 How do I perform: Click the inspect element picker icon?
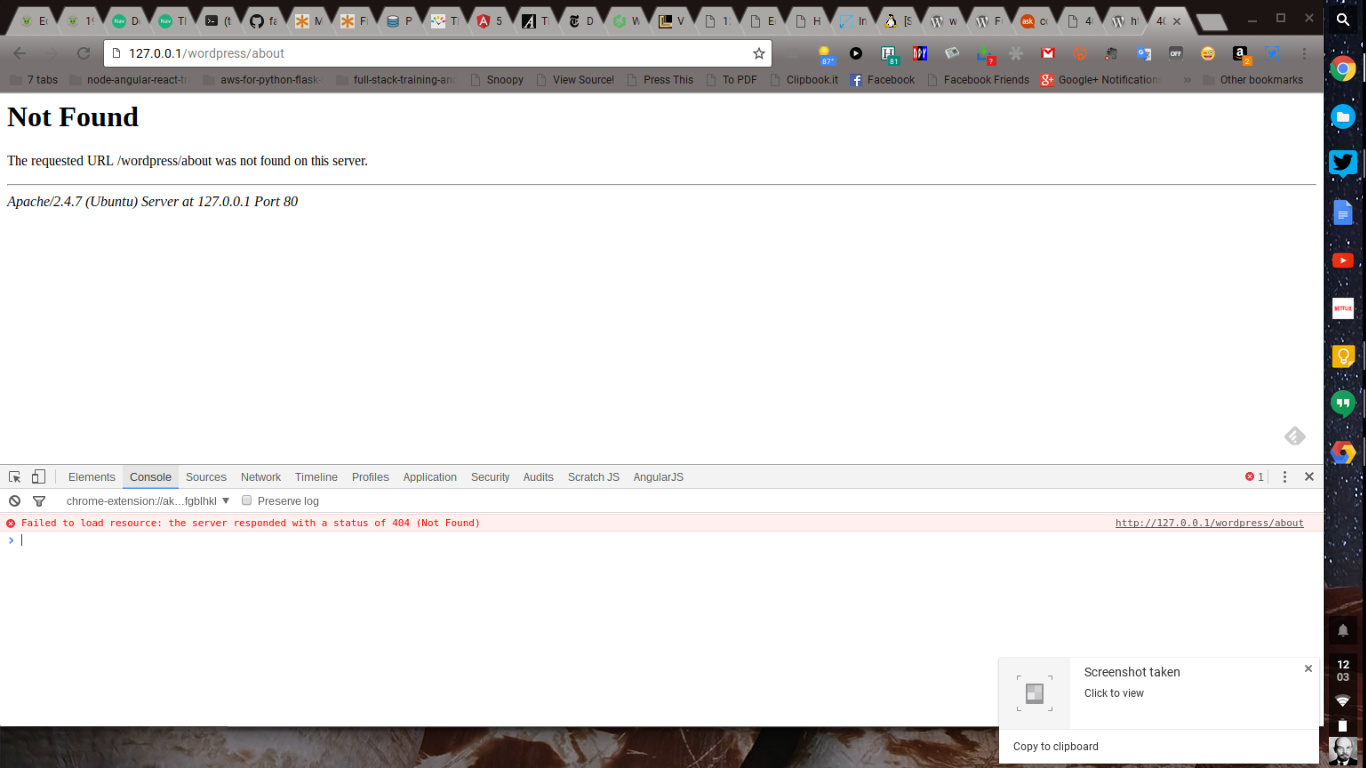click(15, 477)
